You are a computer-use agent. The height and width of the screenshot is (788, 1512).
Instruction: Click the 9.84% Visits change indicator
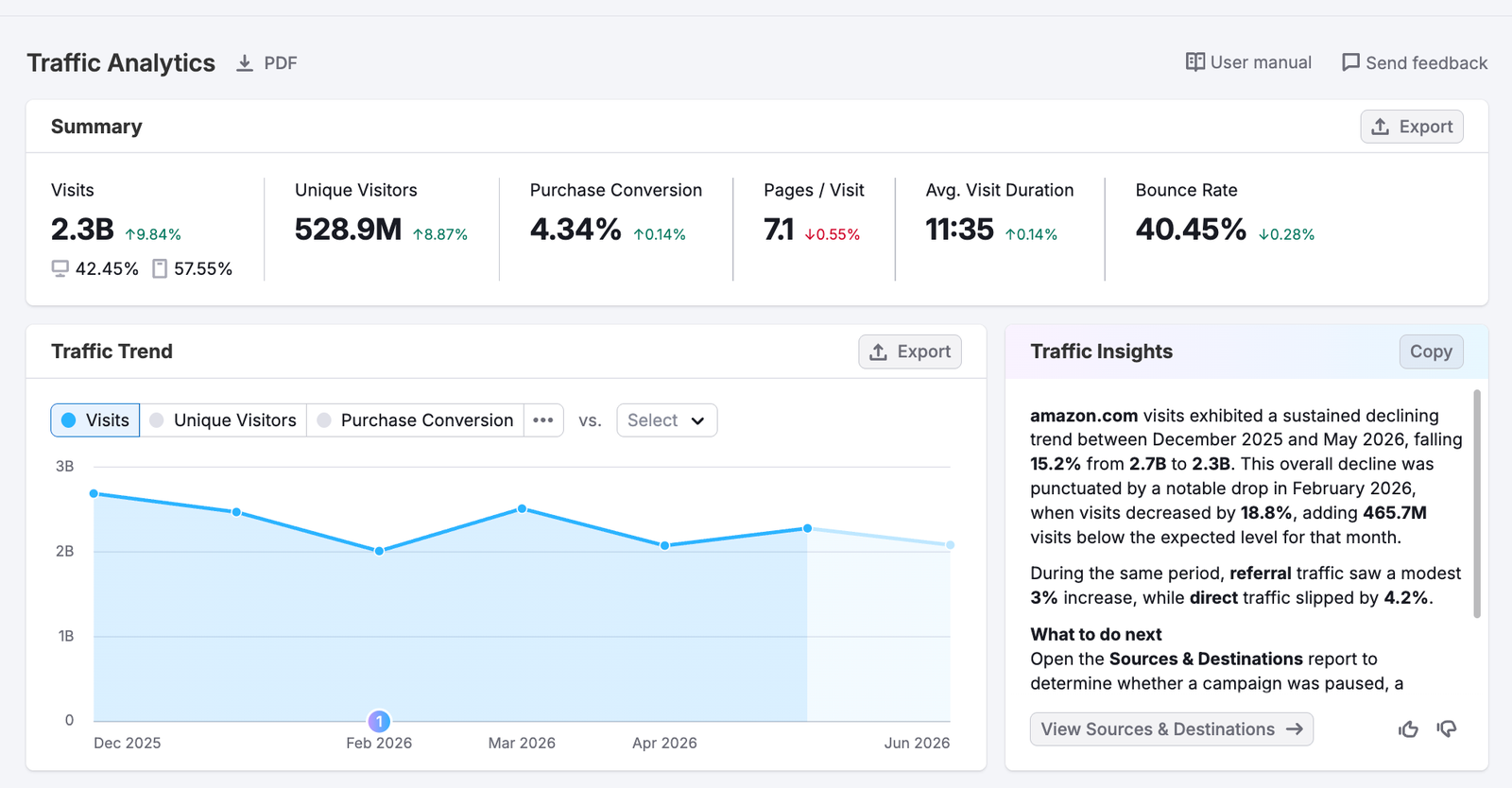tap(153, 234)
